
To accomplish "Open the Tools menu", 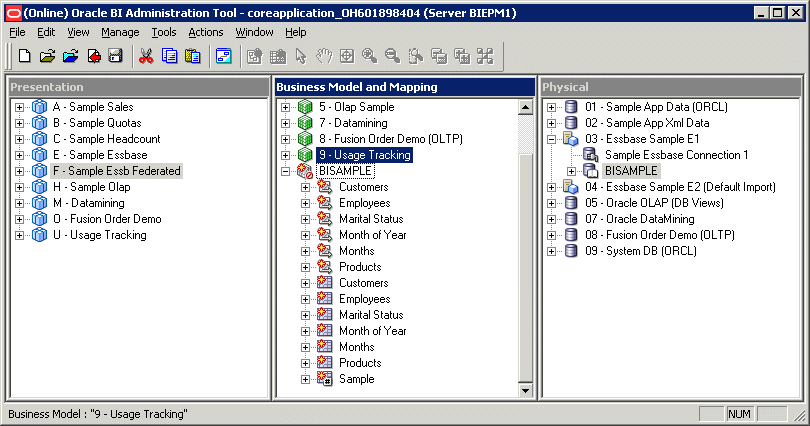I will pos(164,32).
